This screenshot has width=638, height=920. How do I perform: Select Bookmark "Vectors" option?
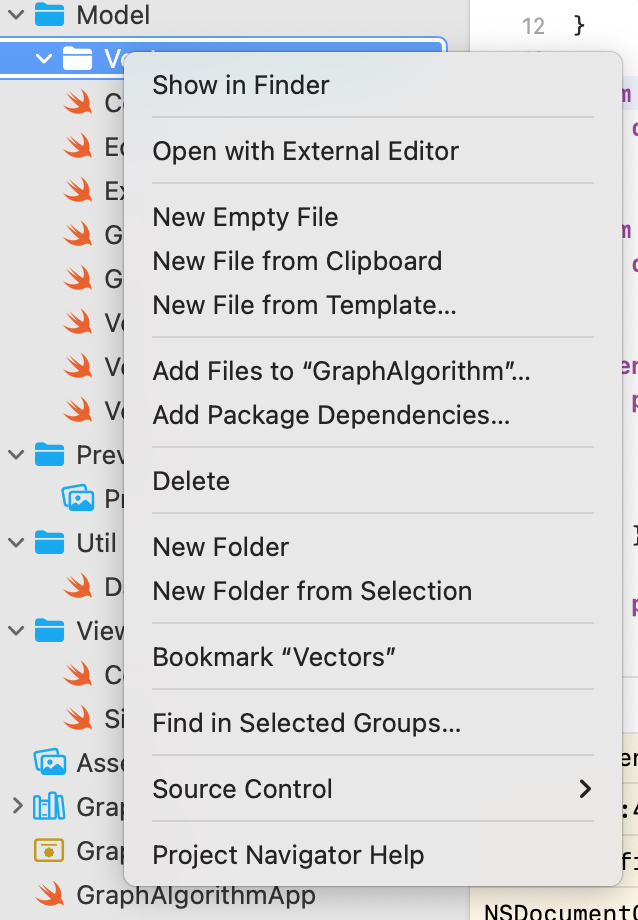(274, 657)
